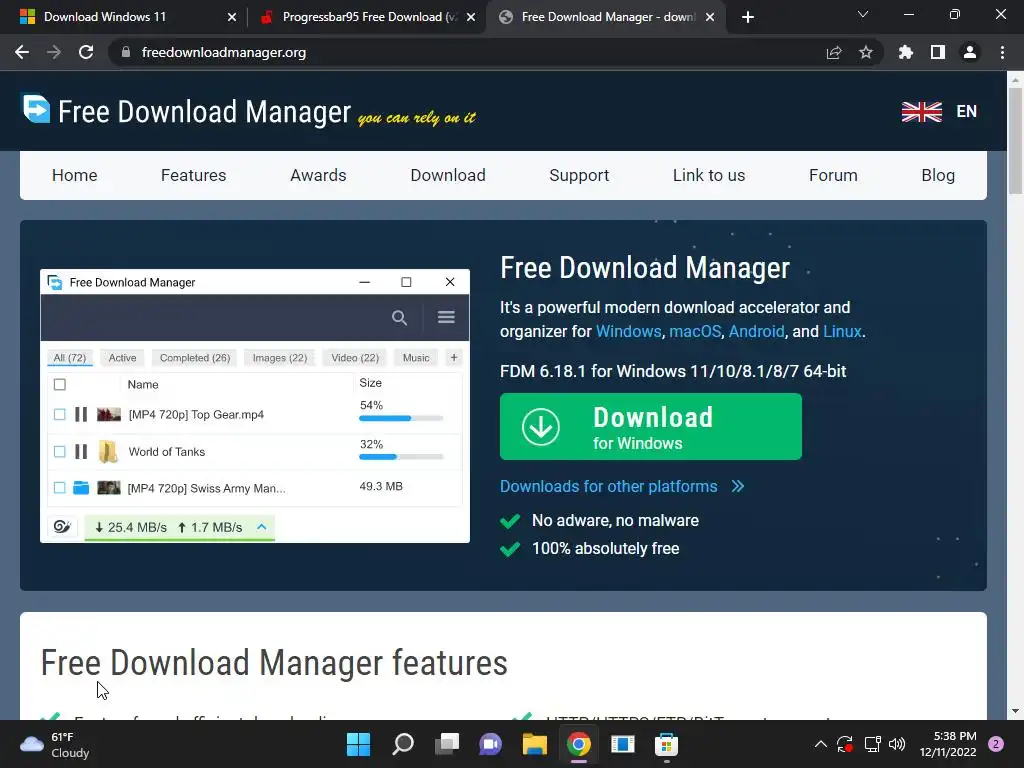Open Downloads for other platforms link
This screenshot has width=1024, height=768.
coord(622,487)
